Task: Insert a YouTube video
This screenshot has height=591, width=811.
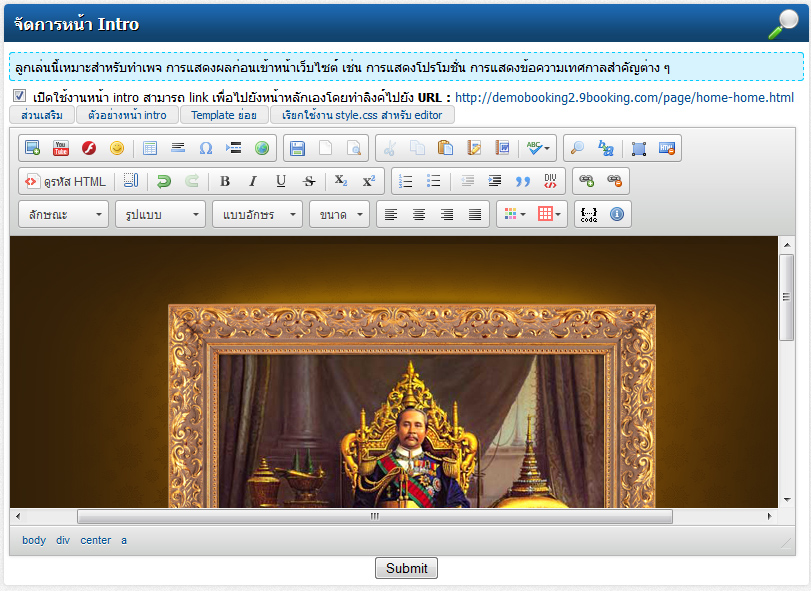Action: click(x=61, y=148)
